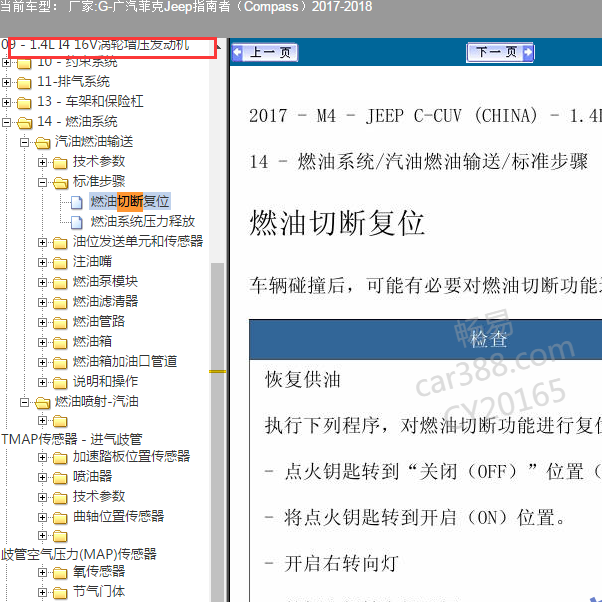Click the folder icon beside 说明和操作
The height and width of the screenshot is (602, 602).
[x=60, y=382]
